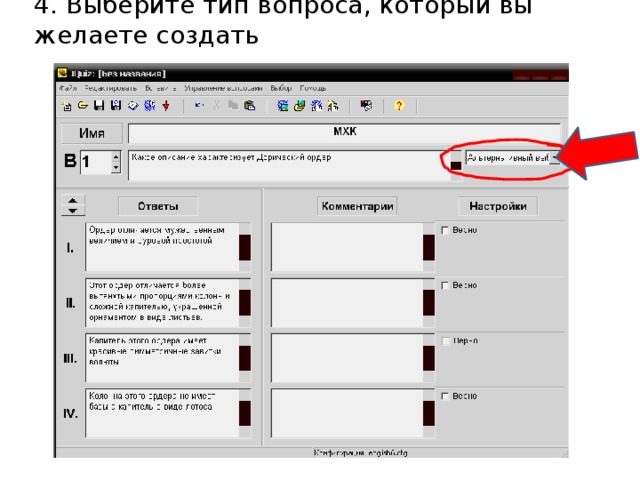Image resolution: width=640 pixels, height=480 pixels.
Task: Click the blue and white page toolbar icon
Action: point(316,106)
